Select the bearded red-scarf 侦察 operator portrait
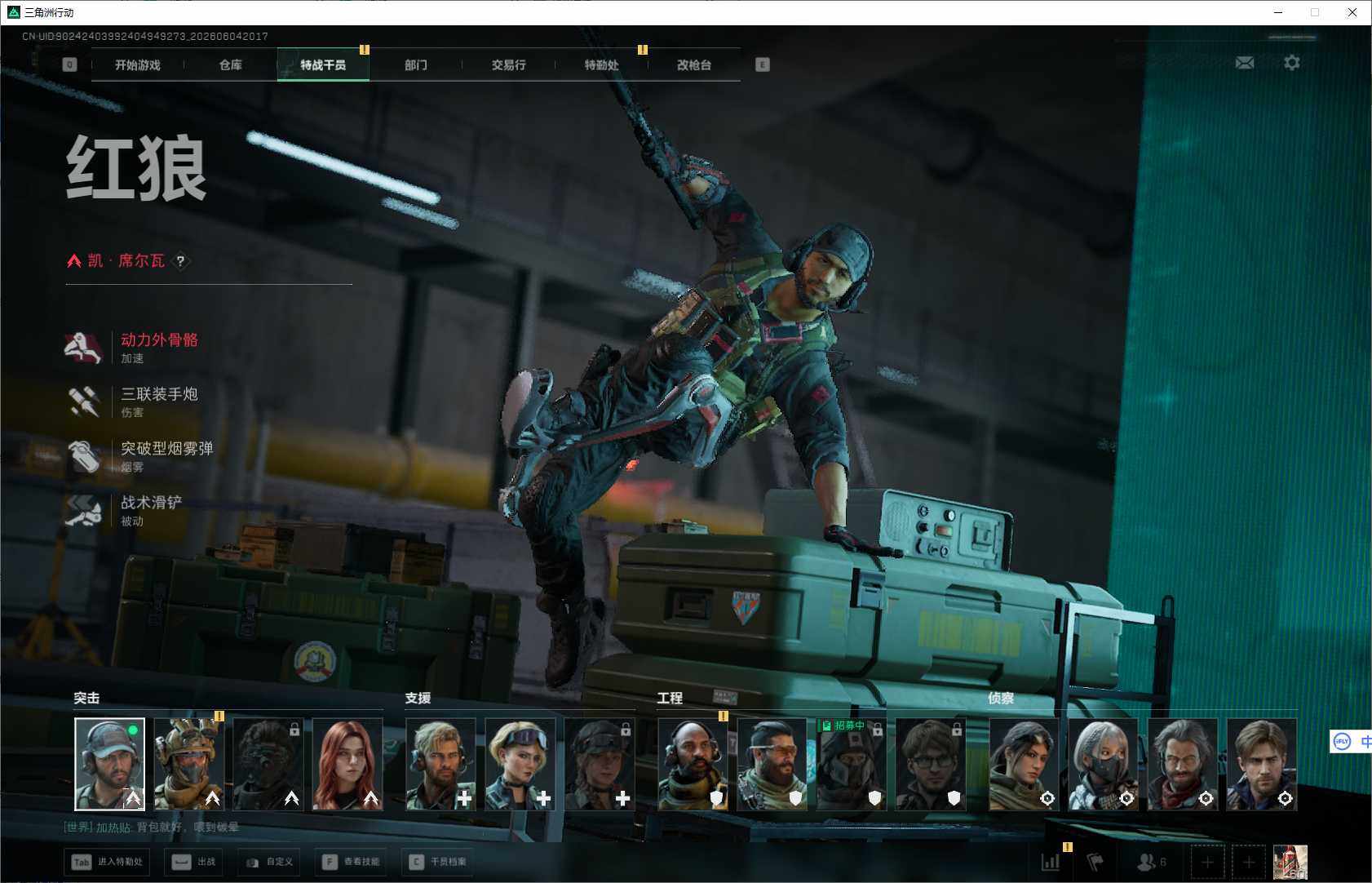Screen dimensions: 1372x883 tap(1182, 764)
